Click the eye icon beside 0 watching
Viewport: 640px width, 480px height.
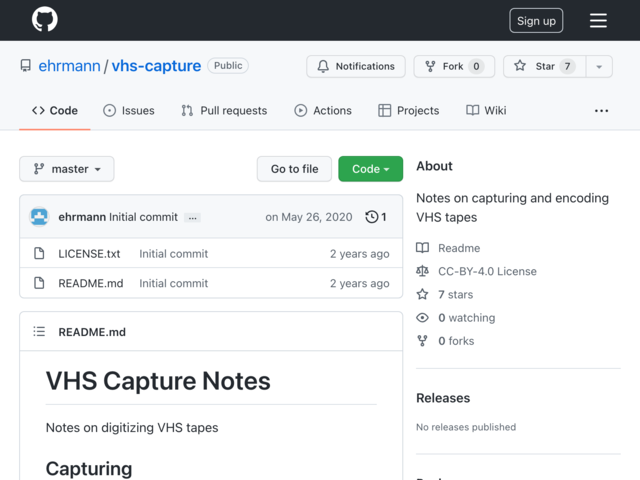pos(422,318)
